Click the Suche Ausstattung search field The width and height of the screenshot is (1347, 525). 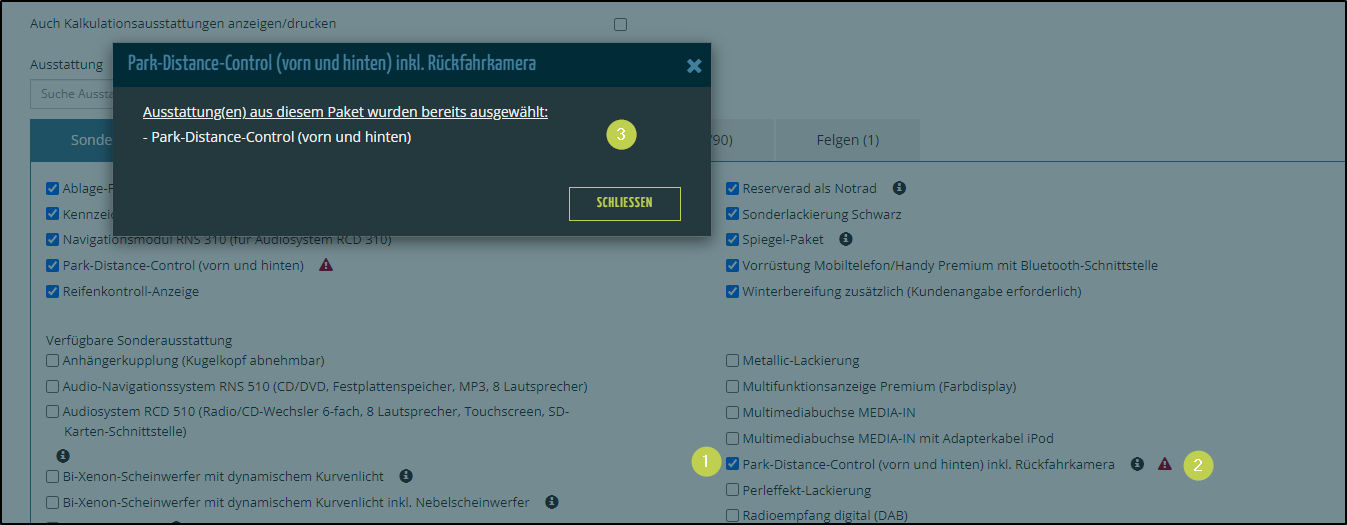coord(72,94)
